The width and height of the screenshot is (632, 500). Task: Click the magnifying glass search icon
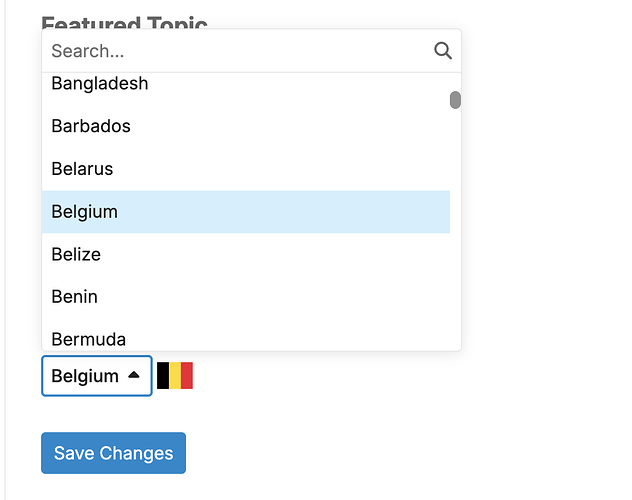(x=443, y=51)
